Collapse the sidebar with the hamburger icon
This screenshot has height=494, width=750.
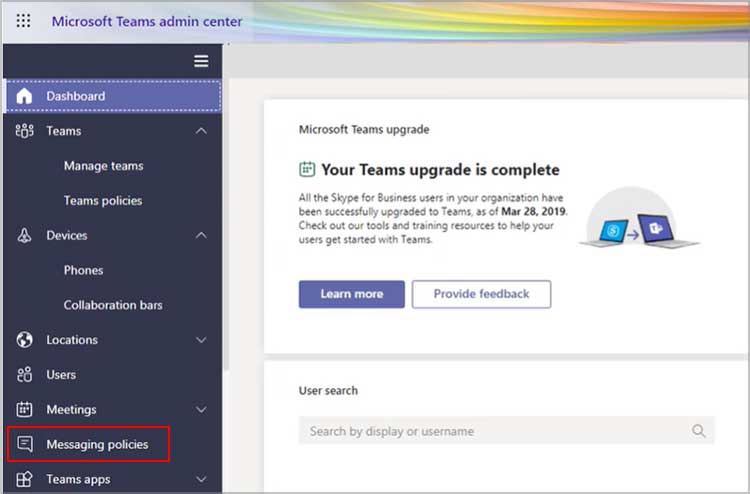[201, 61]
